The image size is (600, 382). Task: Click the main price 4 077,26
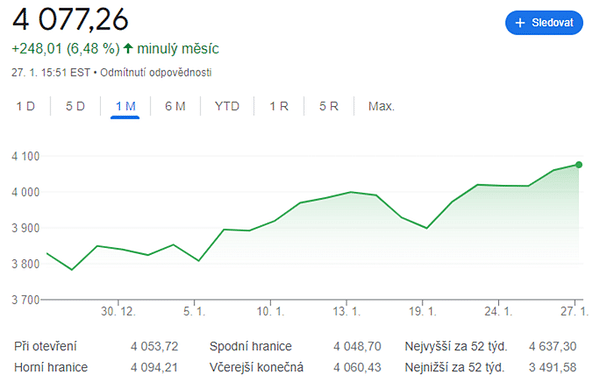[70, 19]
